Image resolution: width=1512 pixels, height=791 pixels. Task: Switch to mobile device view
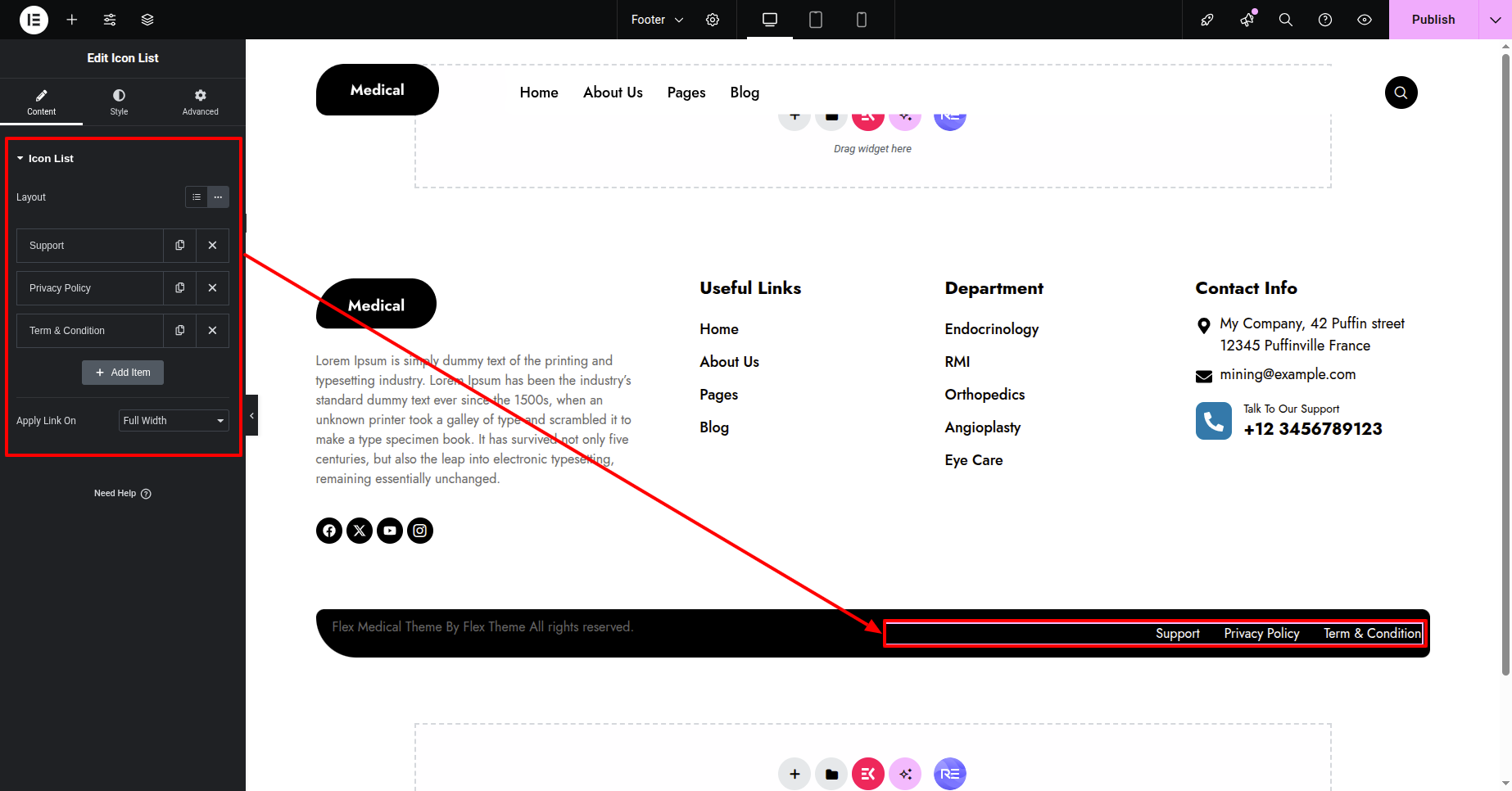pos(862,20)
